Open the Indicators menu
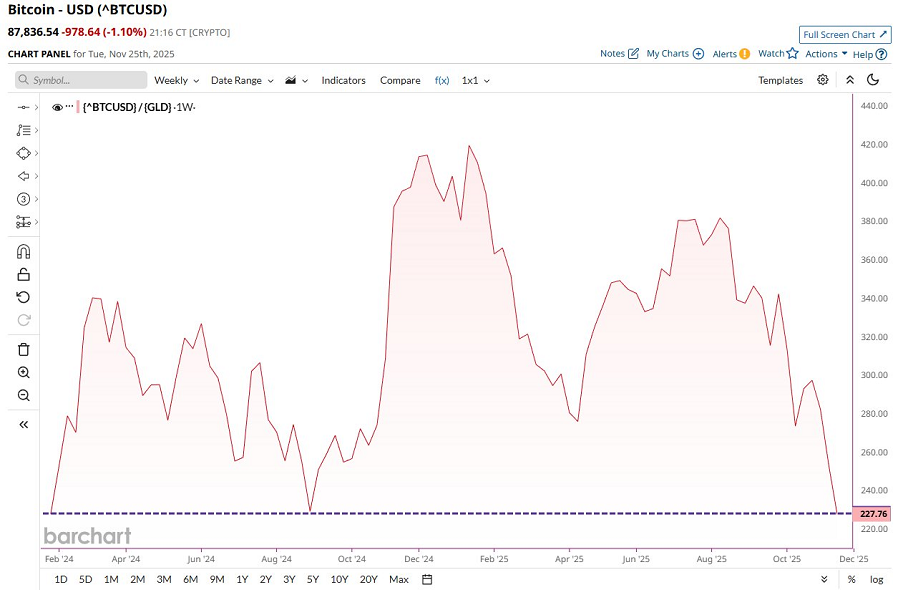 coord(343,80)
